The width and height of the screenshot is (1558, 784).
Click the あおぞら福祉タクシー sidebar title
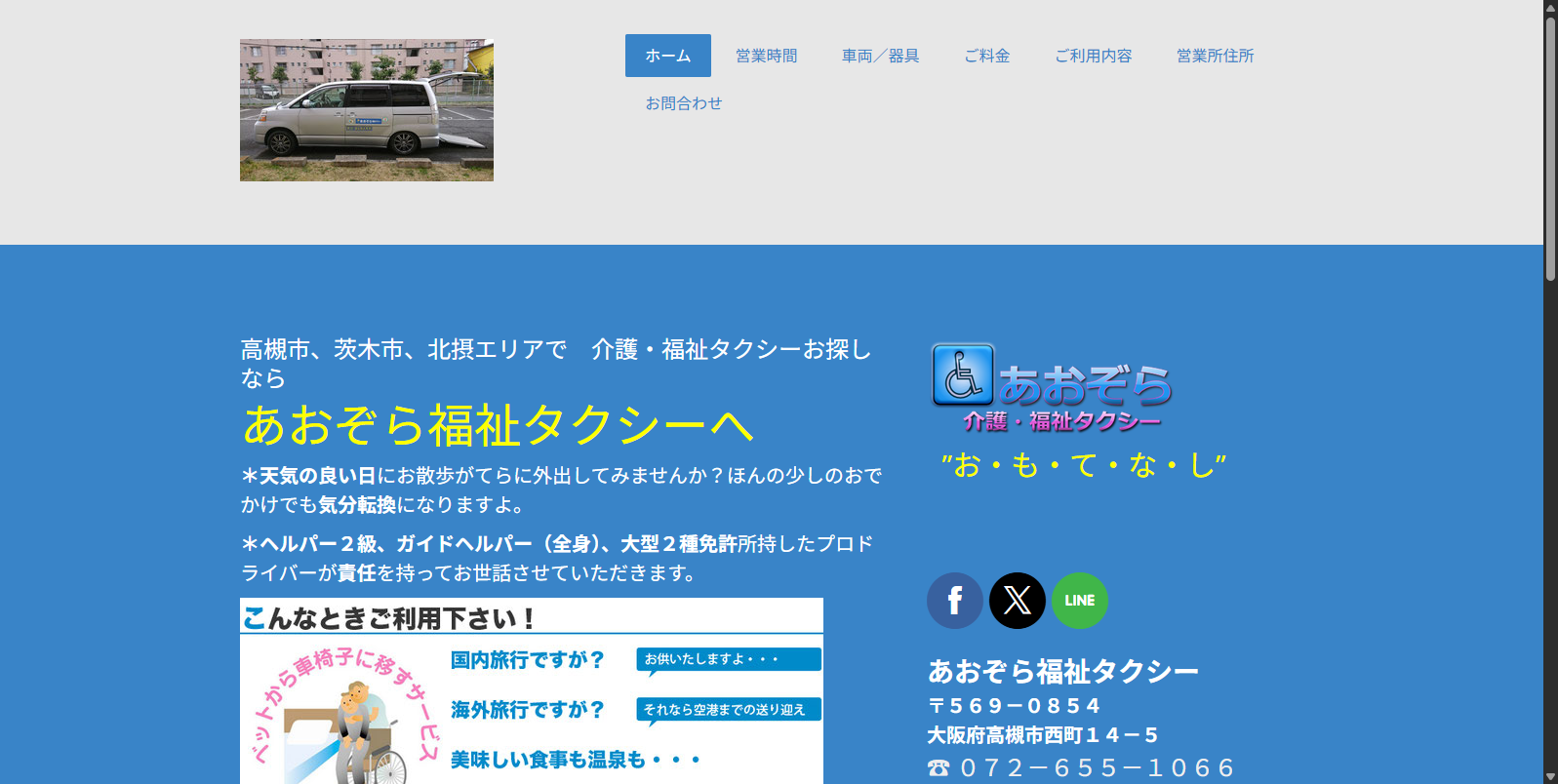1063,671
